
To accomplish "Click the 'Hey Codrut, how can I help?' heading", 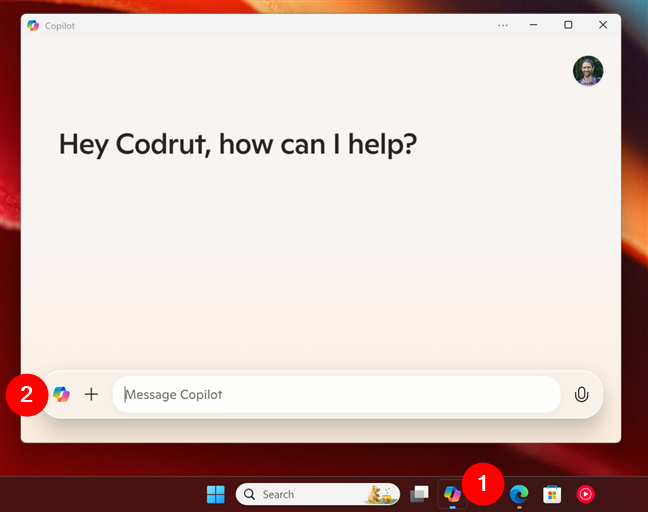I will tap(238, 145).
